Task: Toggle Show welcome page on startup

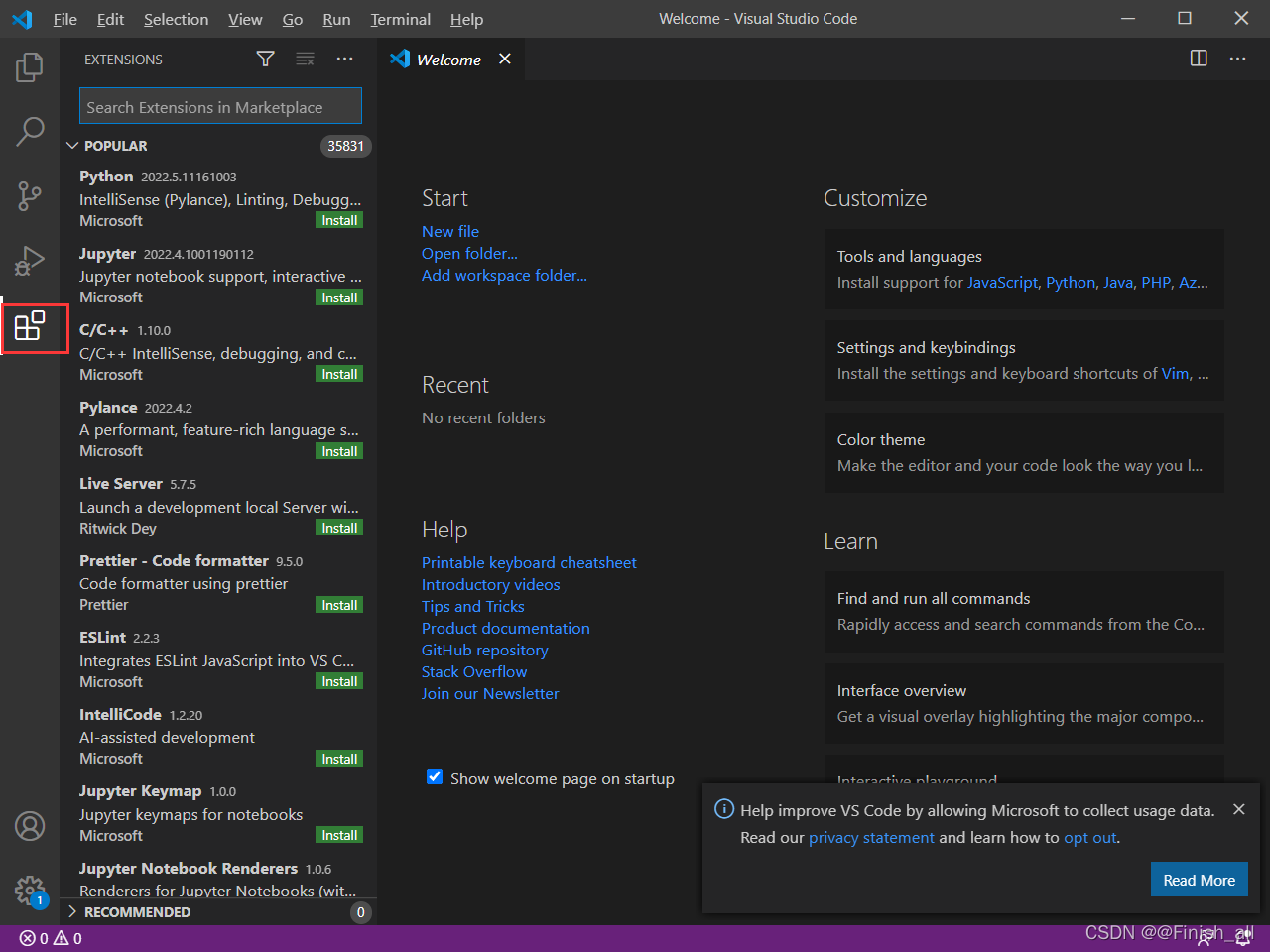Action: pos(435,777)
